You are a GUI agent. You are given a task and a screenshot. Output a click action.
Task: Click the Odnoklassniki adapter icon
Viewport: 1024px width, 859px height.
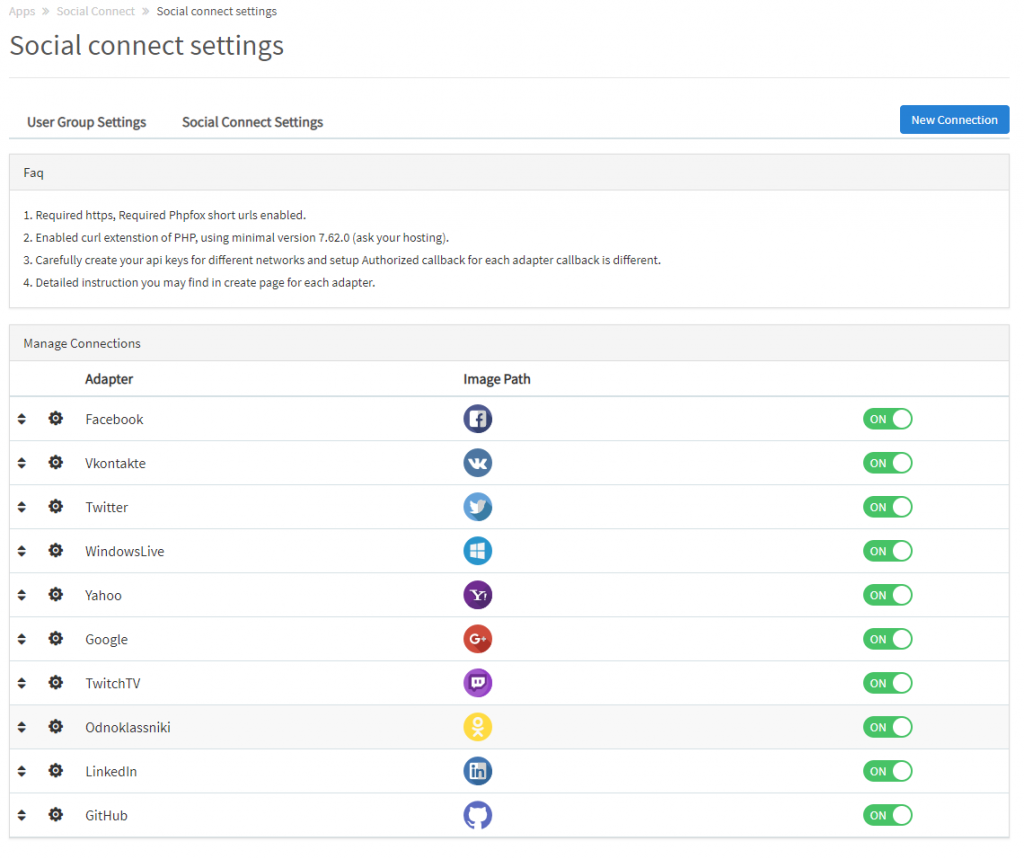[477, 727]
